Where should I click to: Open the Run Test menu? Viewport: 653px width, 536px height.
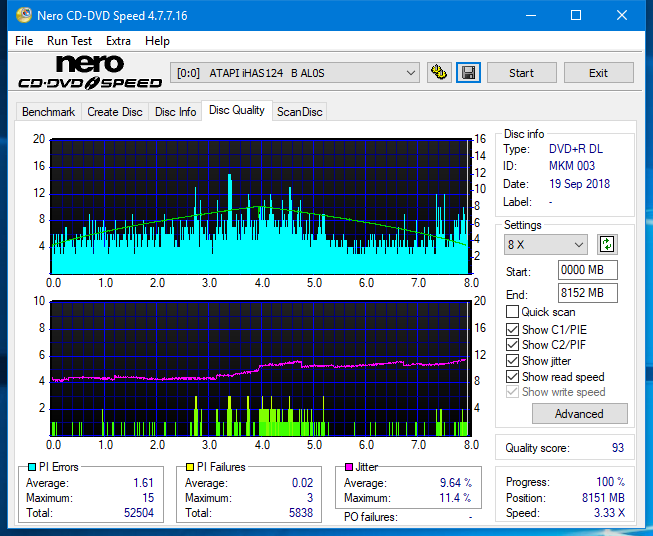click(69, 41)
